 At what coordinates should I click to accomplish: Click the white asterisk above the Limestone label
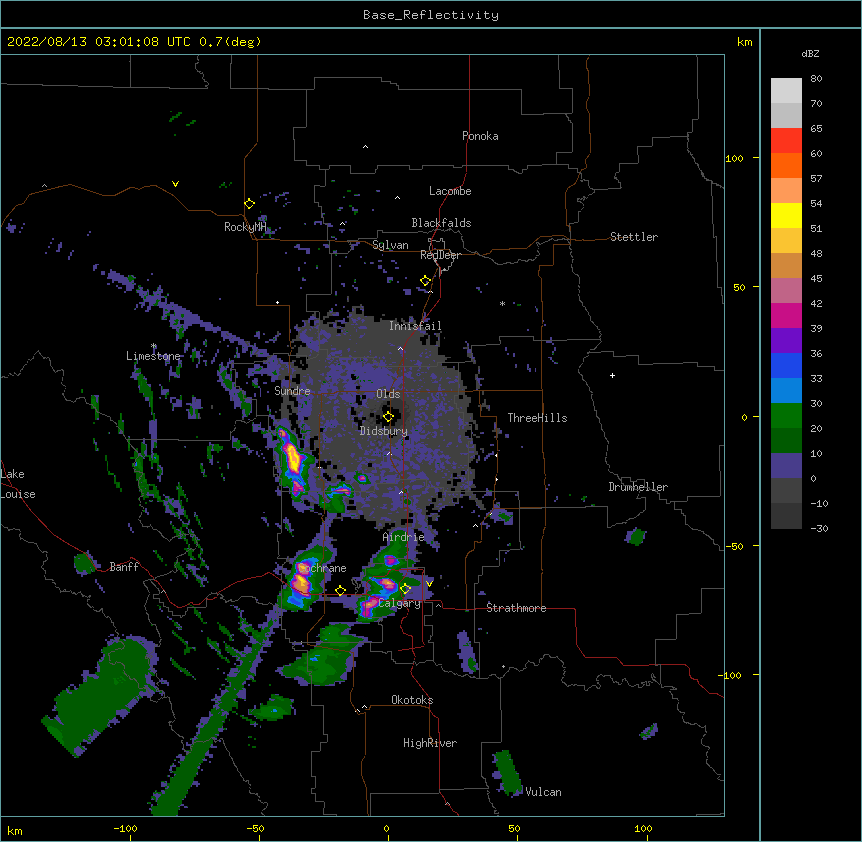click(154, 346)
